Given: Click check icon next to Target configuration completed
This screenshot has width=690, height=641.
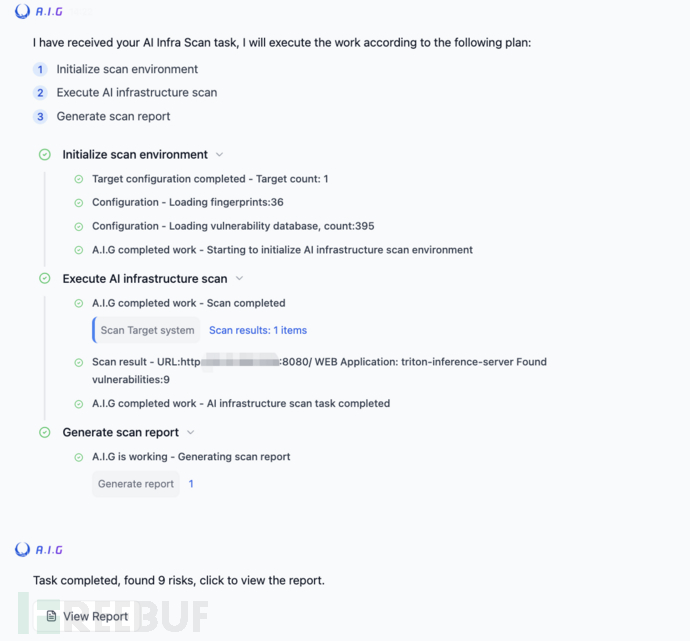Looking at the screenshot, I should coord(78,179).
